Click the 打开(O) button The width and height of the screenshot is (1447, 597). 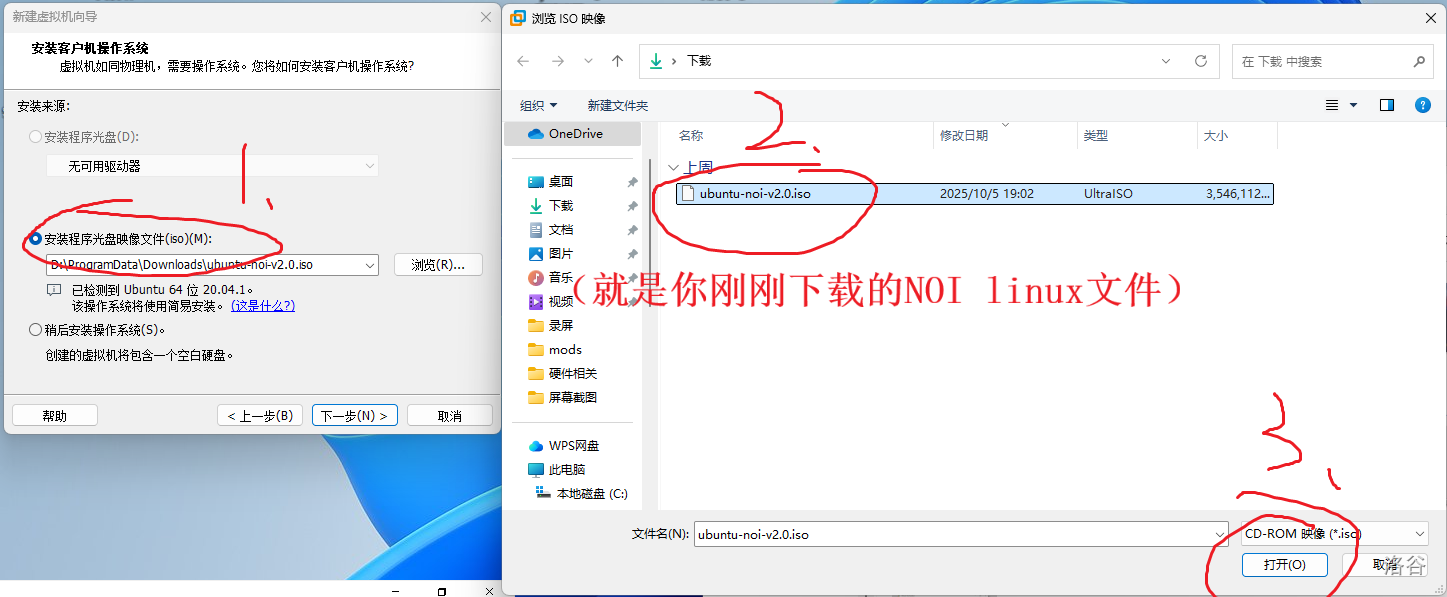tap(1284, 565)
